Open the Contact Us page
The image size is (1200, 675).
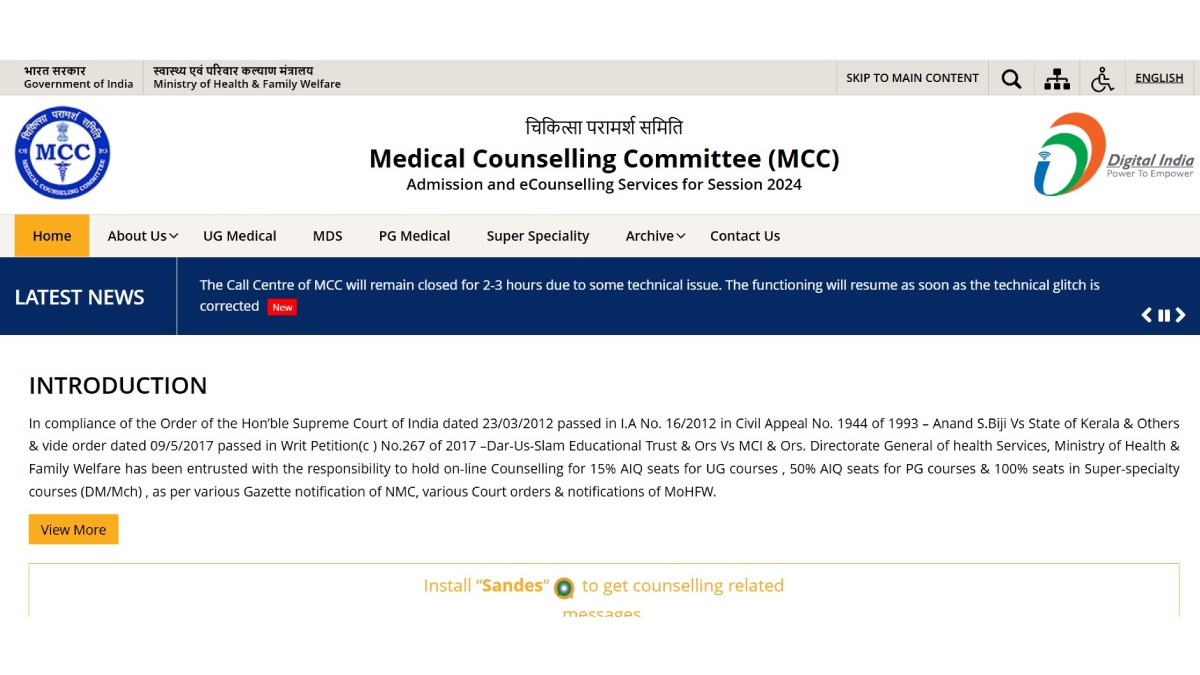(744, 236)
